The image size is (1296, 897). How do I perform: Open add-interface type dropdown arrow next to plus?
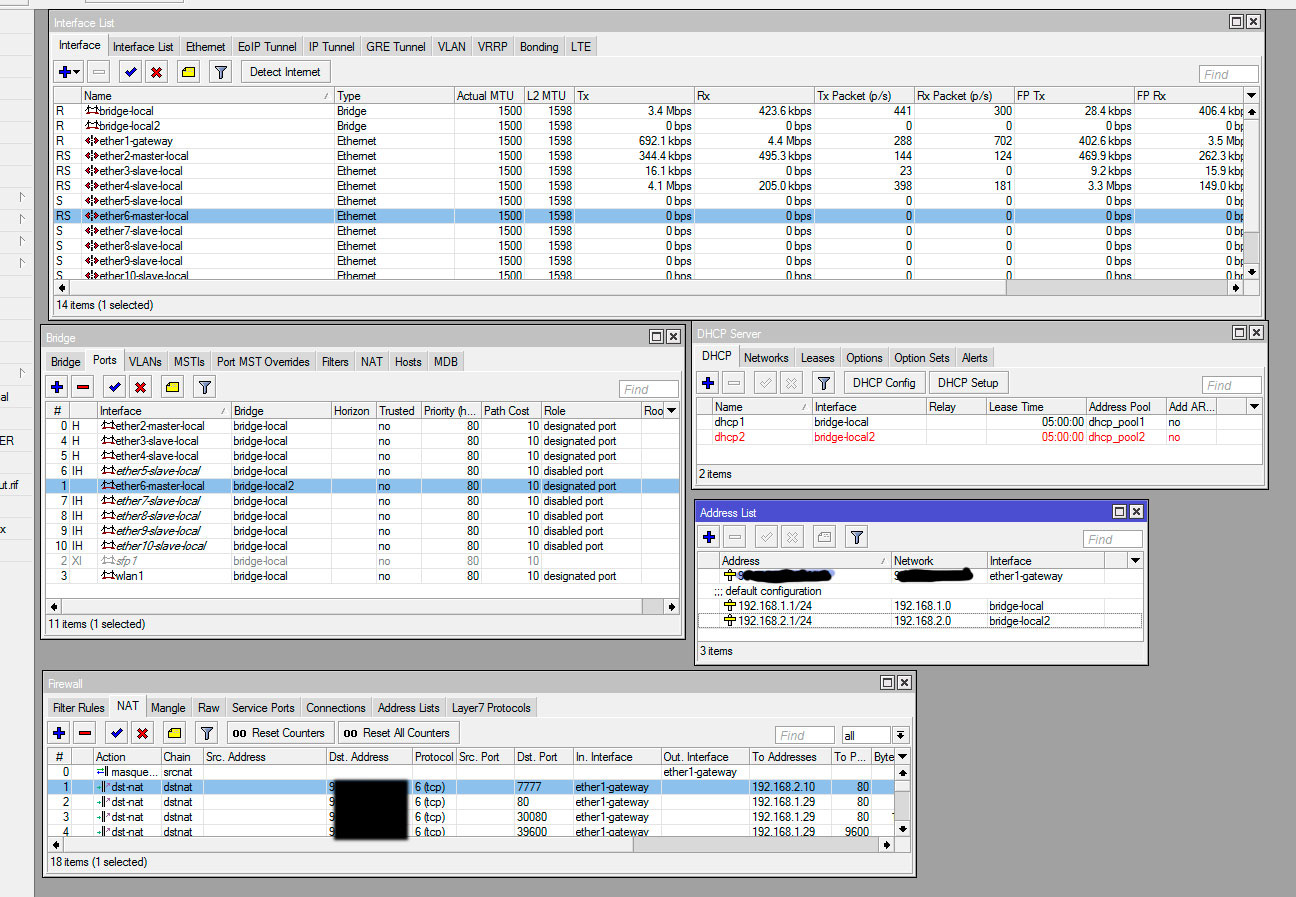[77, 72]
